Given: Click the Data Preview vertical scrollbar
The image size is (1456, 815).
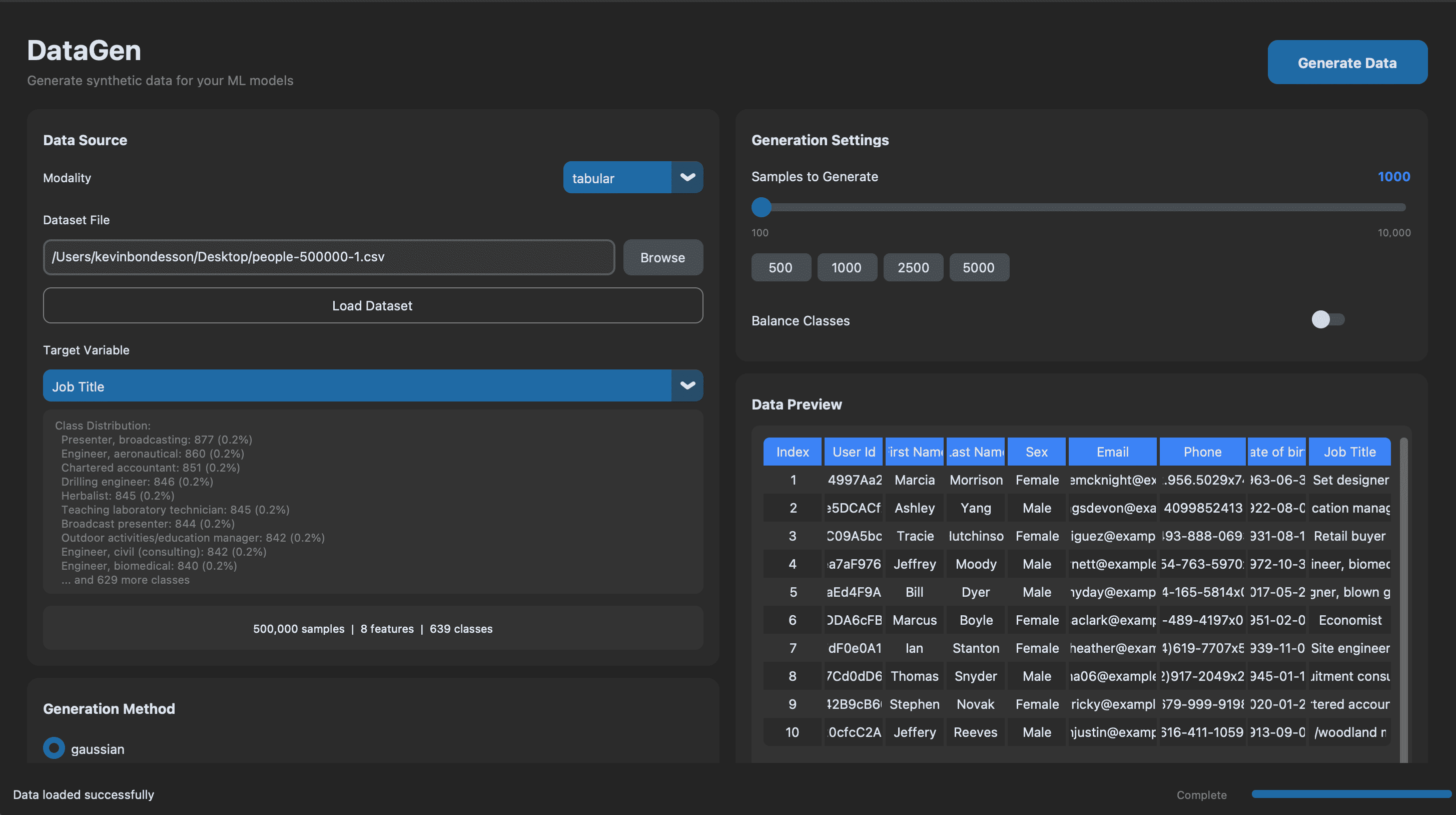Looking at the screenshot, I should point(1403,600).
